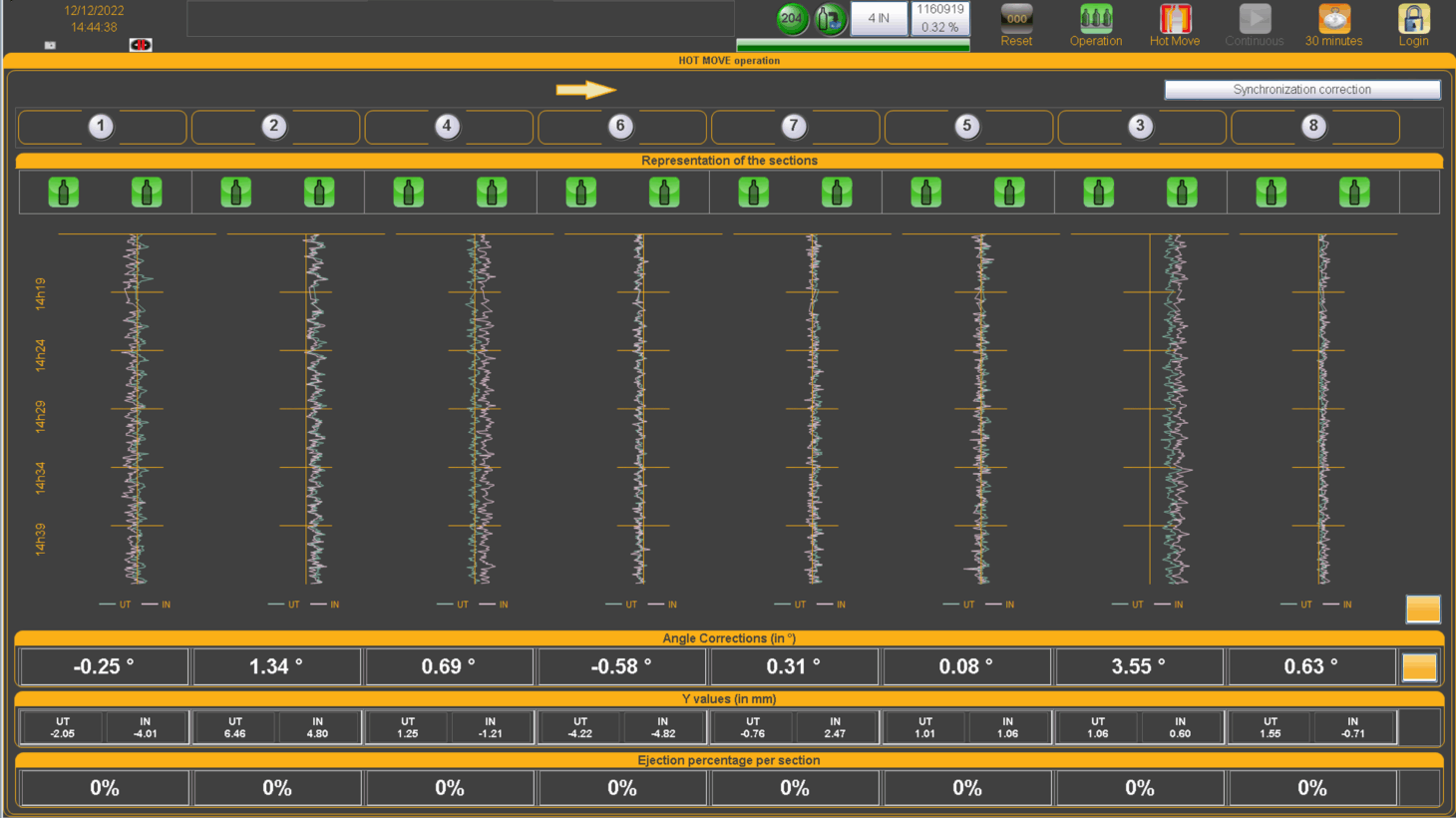1456x818 pixels.
Task: Click the 3.55° angle correction value
Action: point(1139,666)
